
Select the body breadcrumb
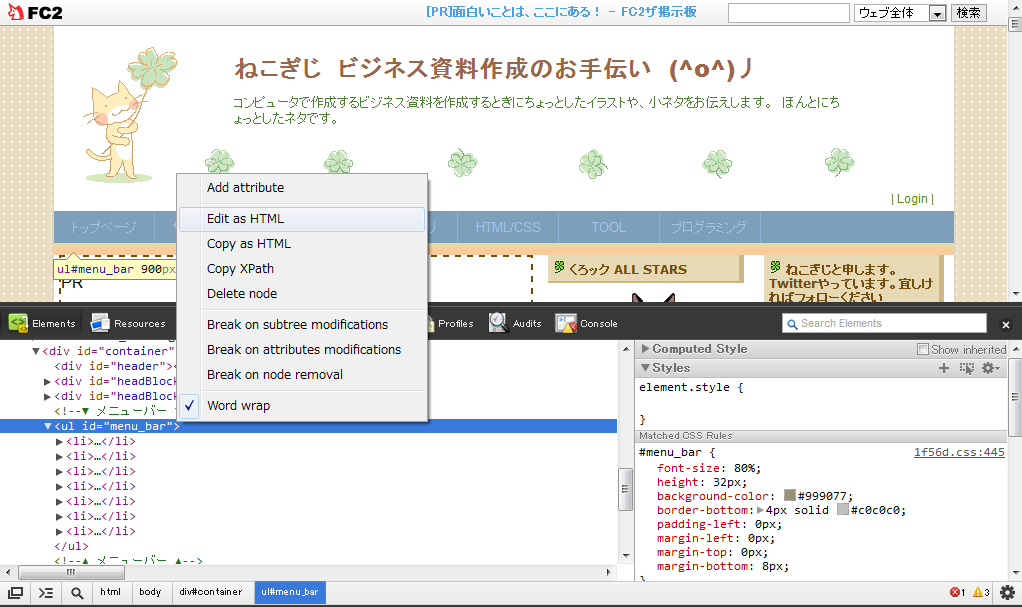pos(150,592)
